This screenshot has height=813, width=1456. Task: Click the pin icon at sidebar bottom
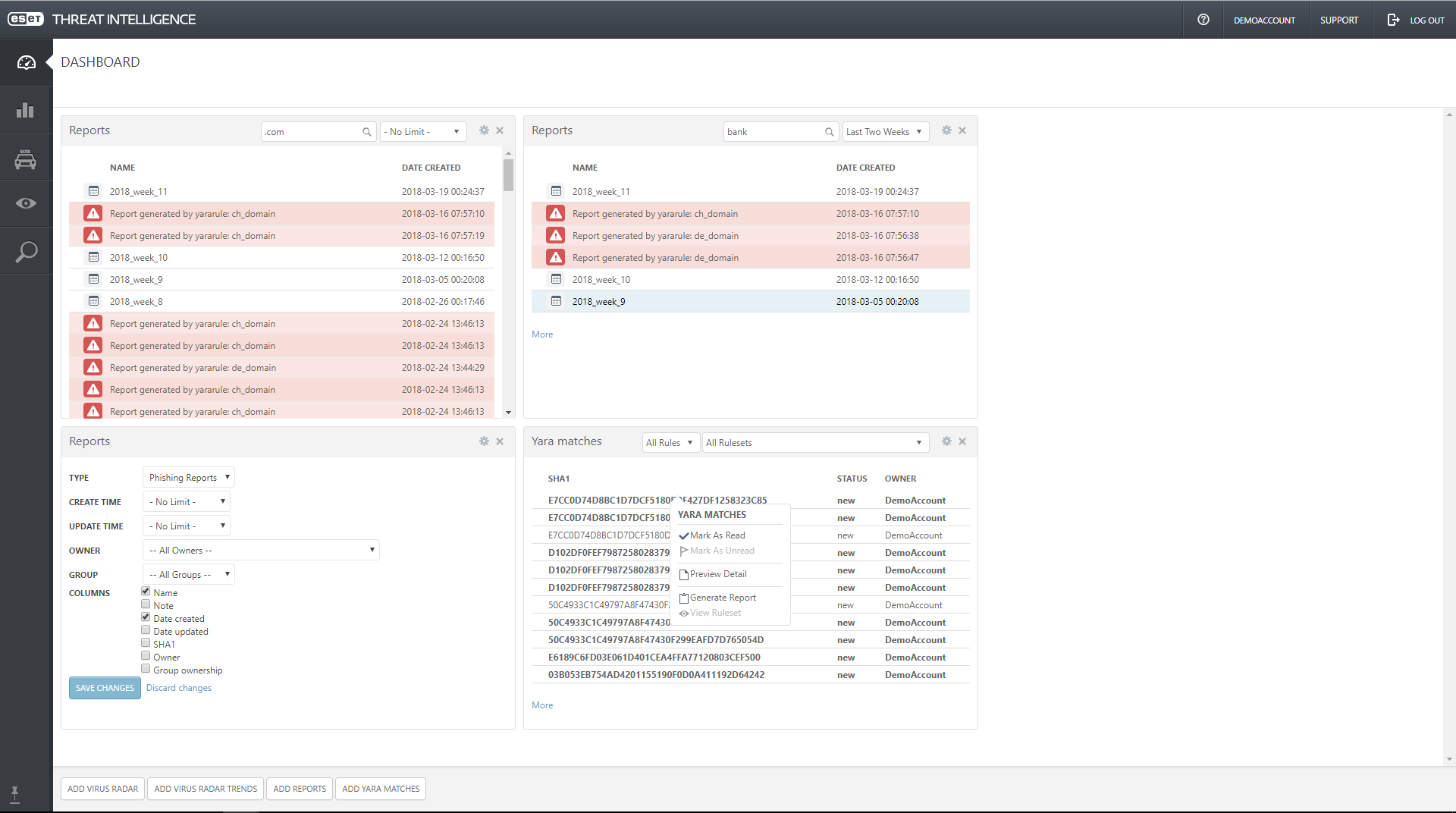click(x=14, y=794)
